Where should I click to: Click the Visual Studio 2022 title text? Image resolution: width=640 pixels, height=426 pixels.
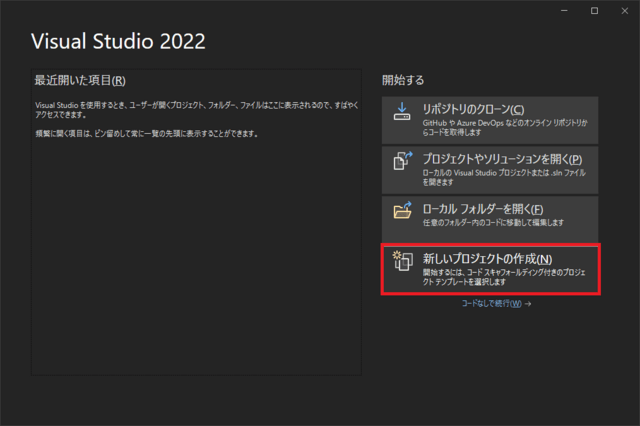point(119,41)
